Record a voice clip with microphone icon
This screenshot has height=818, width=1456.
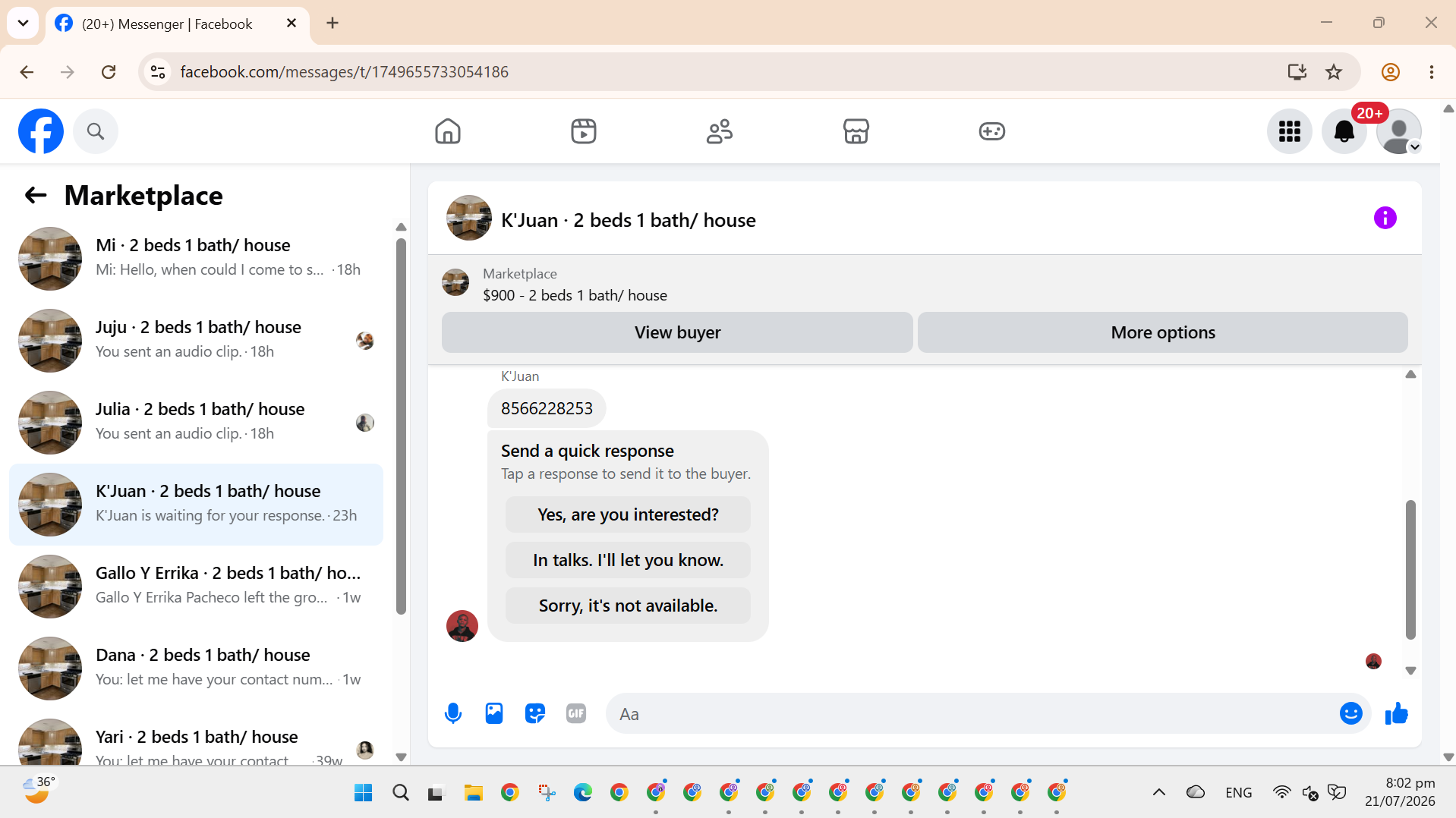point(453,714)
